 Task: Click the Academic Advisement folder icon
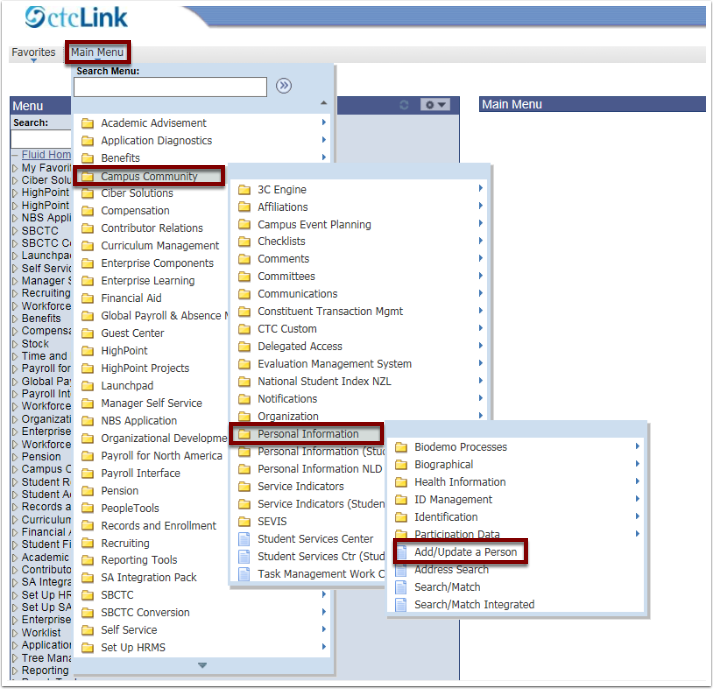87,123
